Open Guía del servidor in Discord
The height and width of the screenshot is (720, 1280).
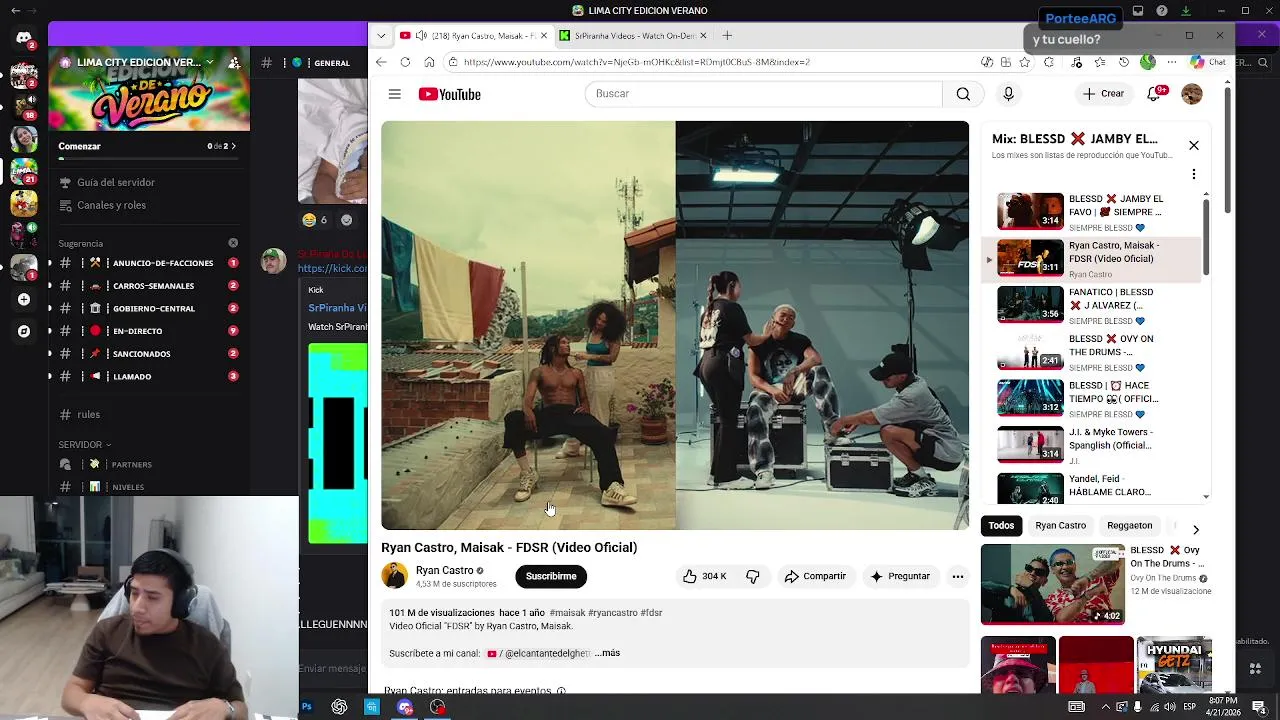click(x=116, y=183)
